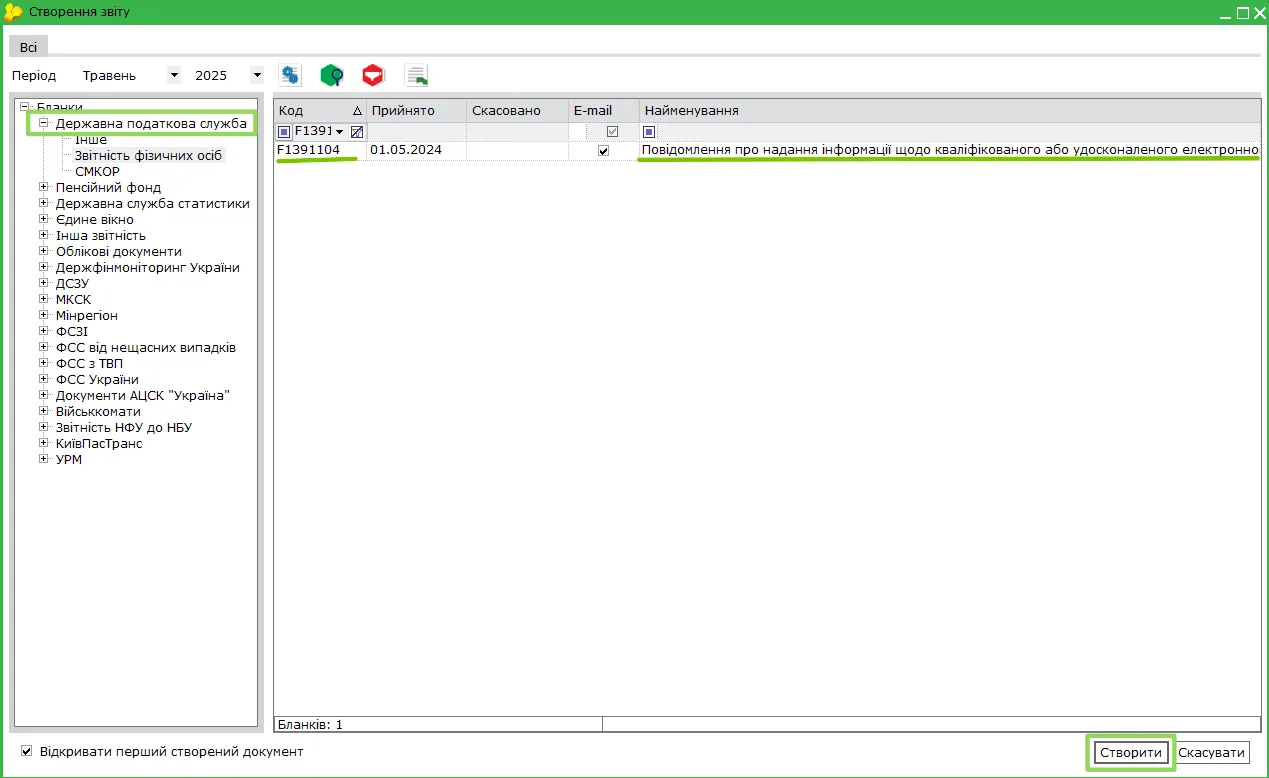Screen dimensions: 1269x778
Task: Toggle E-mail checkbox in row F1391104
Action: 603,151
